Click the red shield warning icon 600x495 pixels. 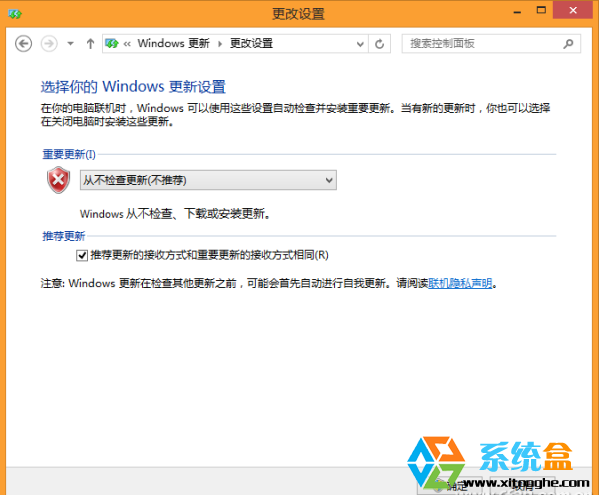point(59,180)
